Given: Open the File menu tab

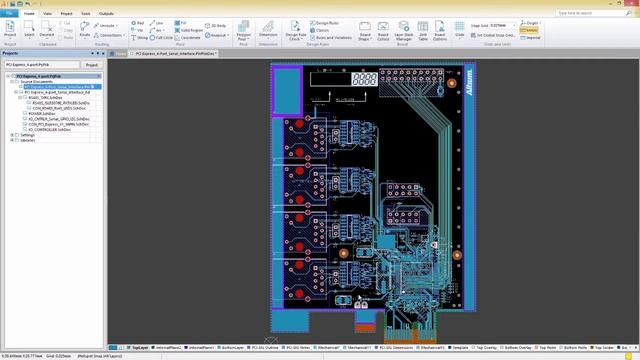Looking at the screenshot, I should click(9, 13).
